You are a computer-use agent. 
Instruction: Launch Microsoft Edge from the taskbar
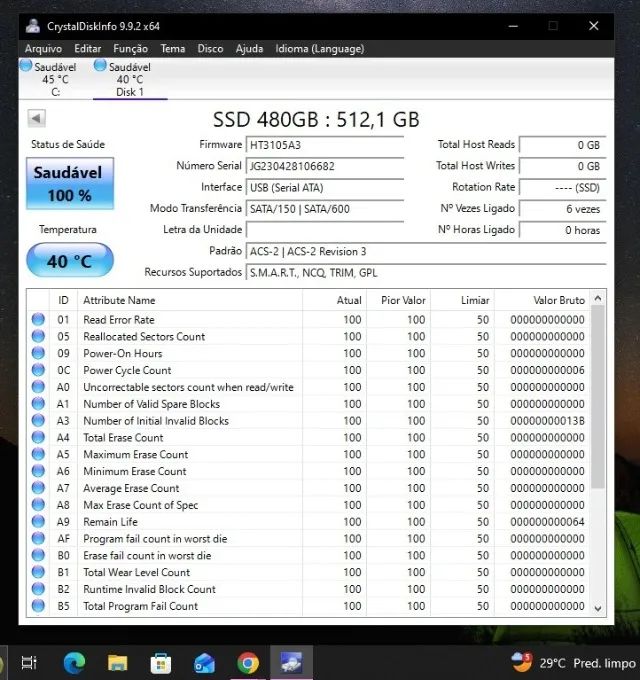(x=74, y=663)
